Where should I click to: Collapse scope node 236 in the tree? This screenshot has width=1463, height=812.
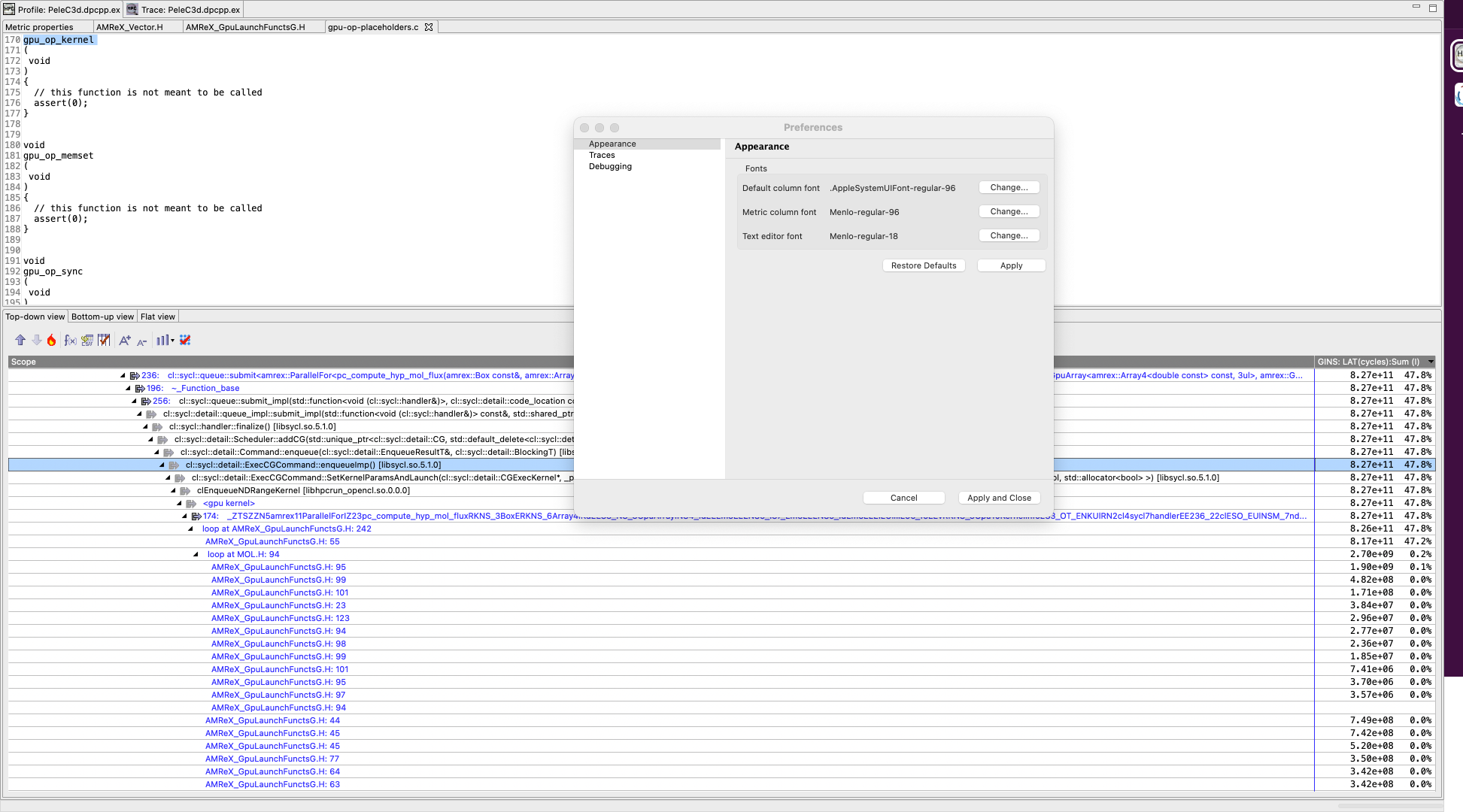coord(123,374)
